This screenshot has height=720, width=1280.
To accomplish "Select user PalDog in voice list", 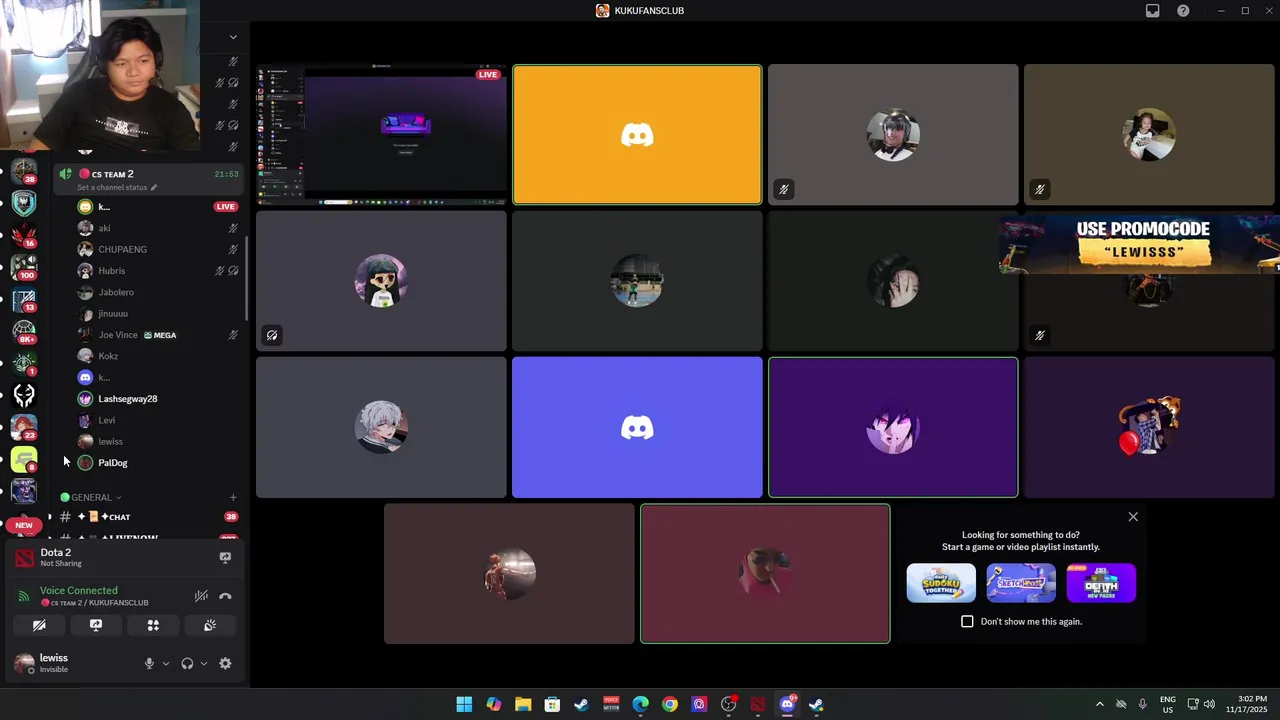I will (x=158, y=463).
